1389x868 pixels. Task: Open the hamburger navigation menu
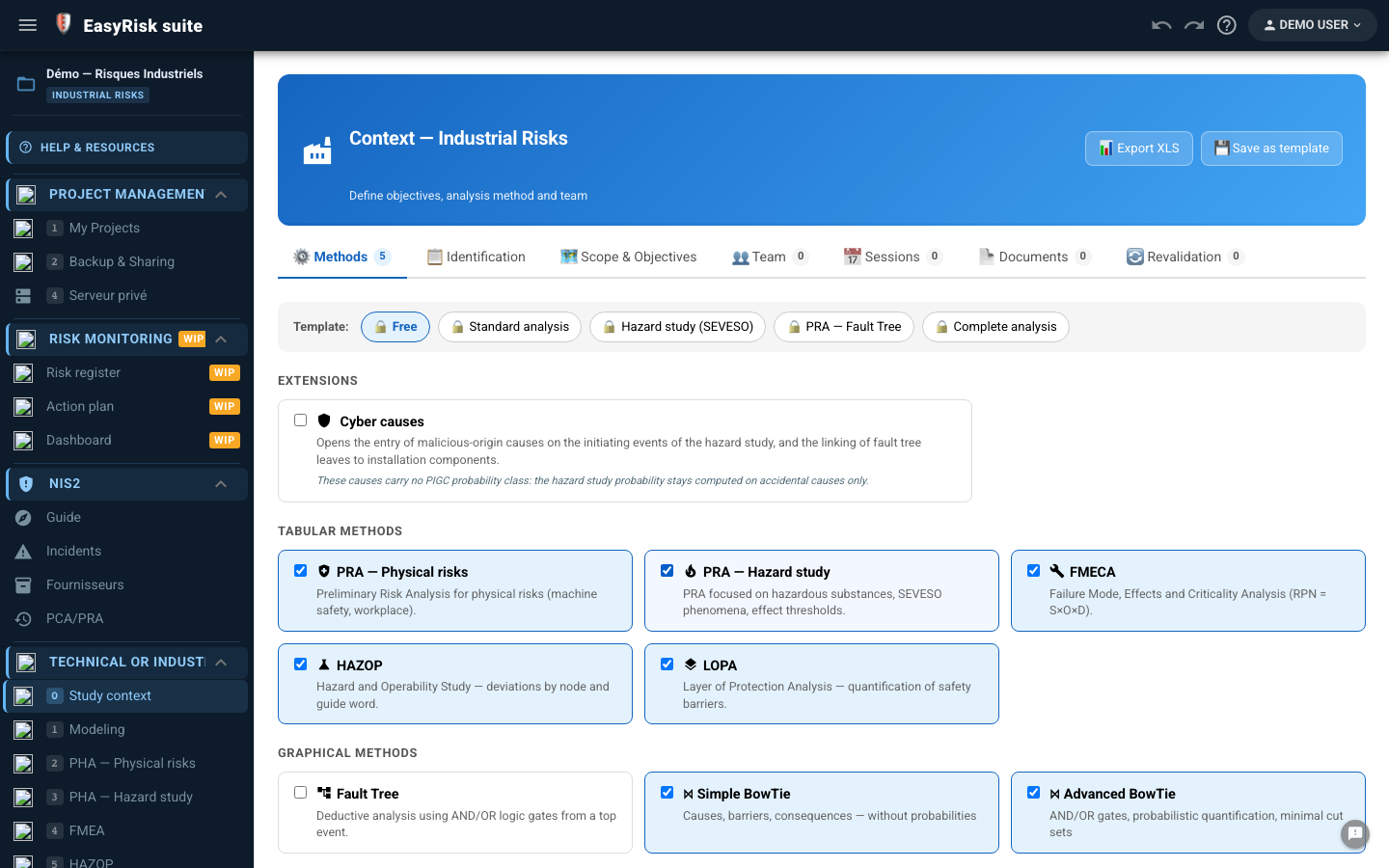point(28,25)
